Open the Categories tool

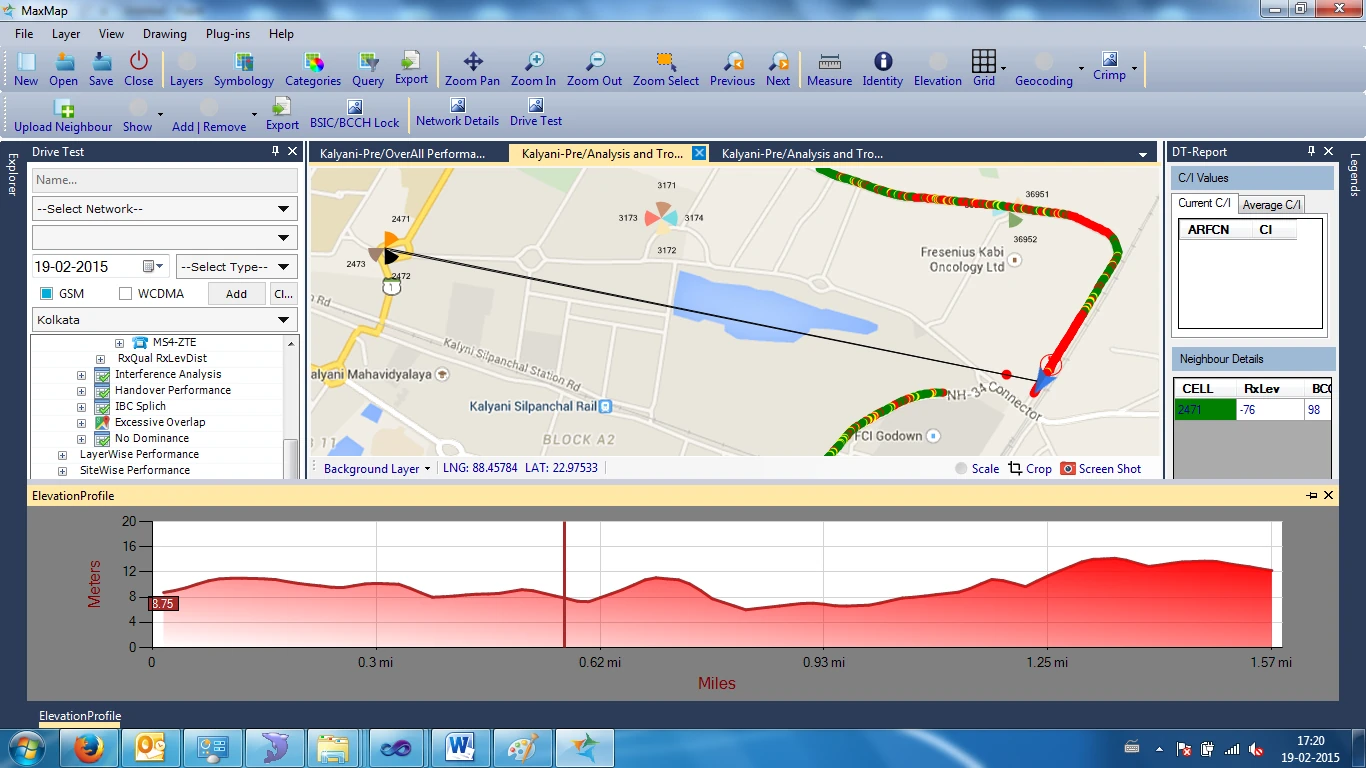[313, 69]
